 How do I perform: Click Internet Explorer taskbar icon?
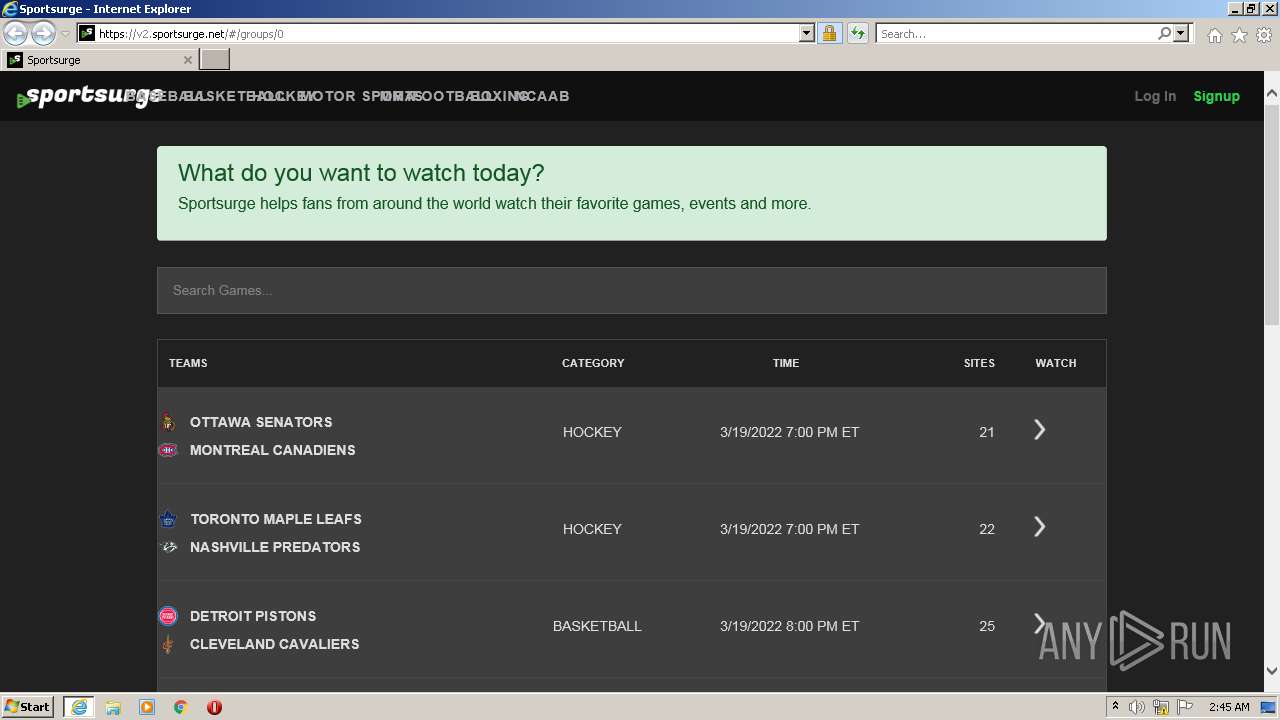[x=78, y=707]
